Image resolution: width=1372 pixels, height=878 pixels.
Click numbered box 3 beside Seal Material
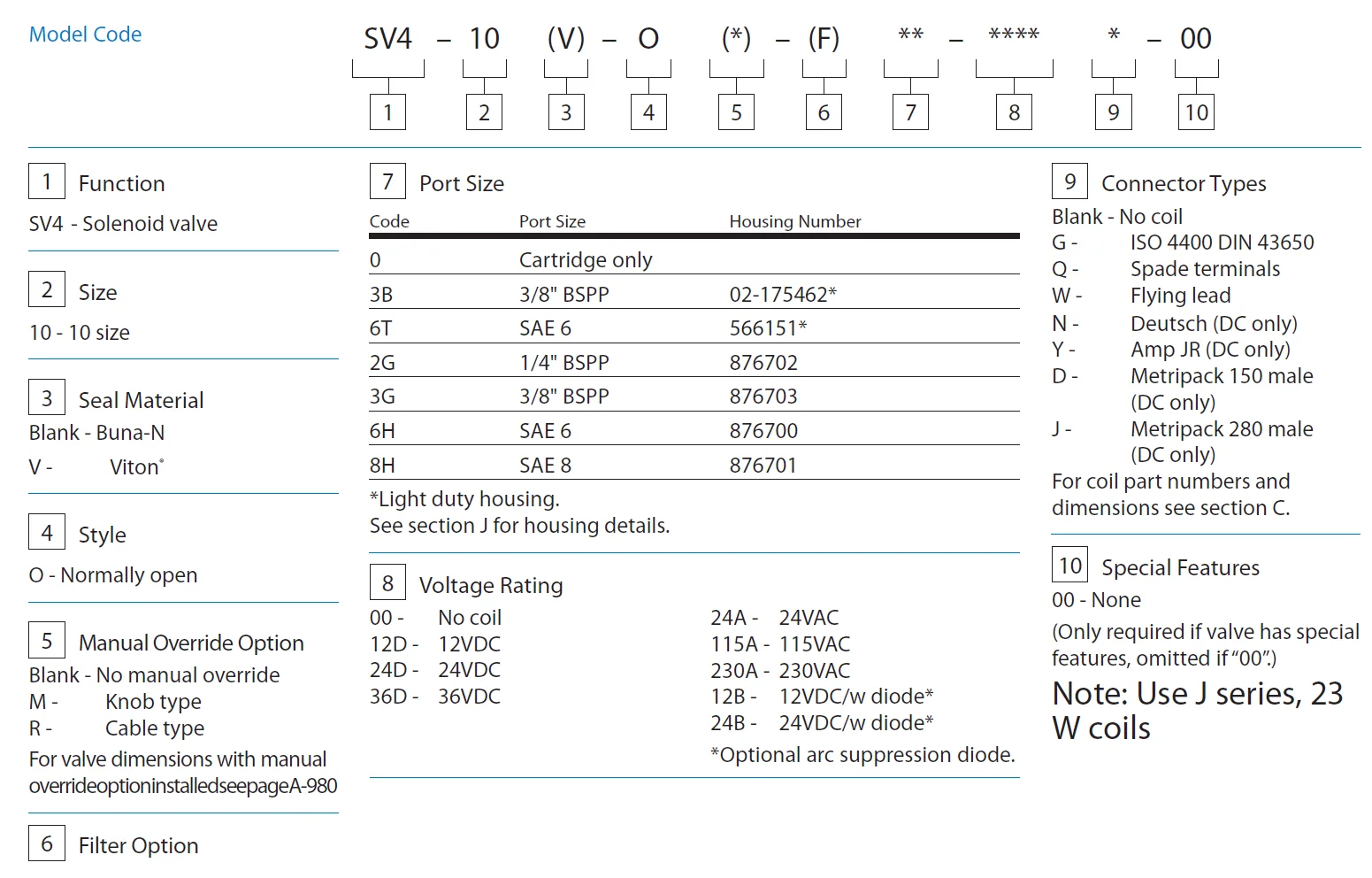(47, 398)
